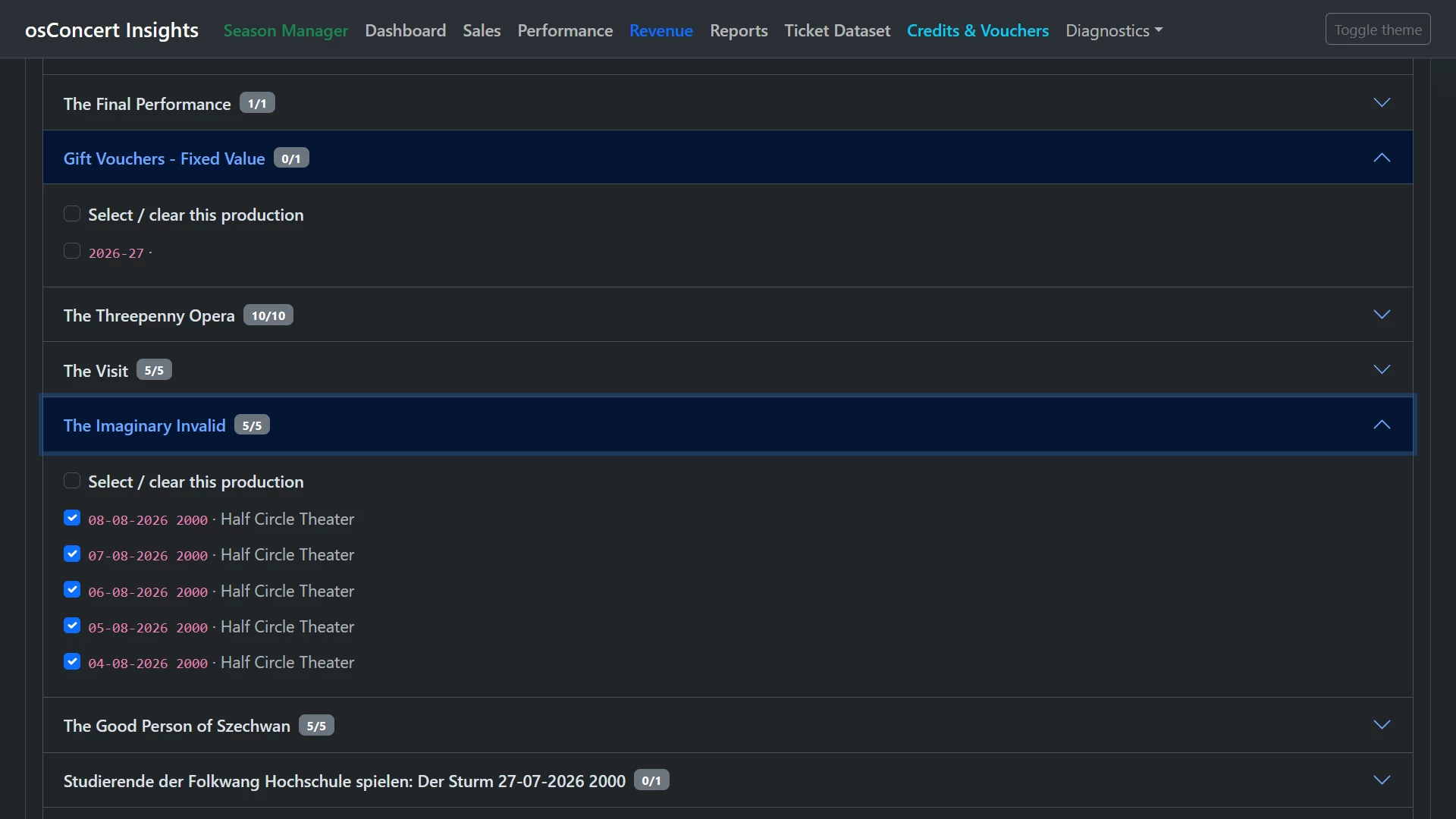Click the 0/1 badge on Der Sturm
The width and height of the screenshot is (1456, 819).
coord(651,780)
